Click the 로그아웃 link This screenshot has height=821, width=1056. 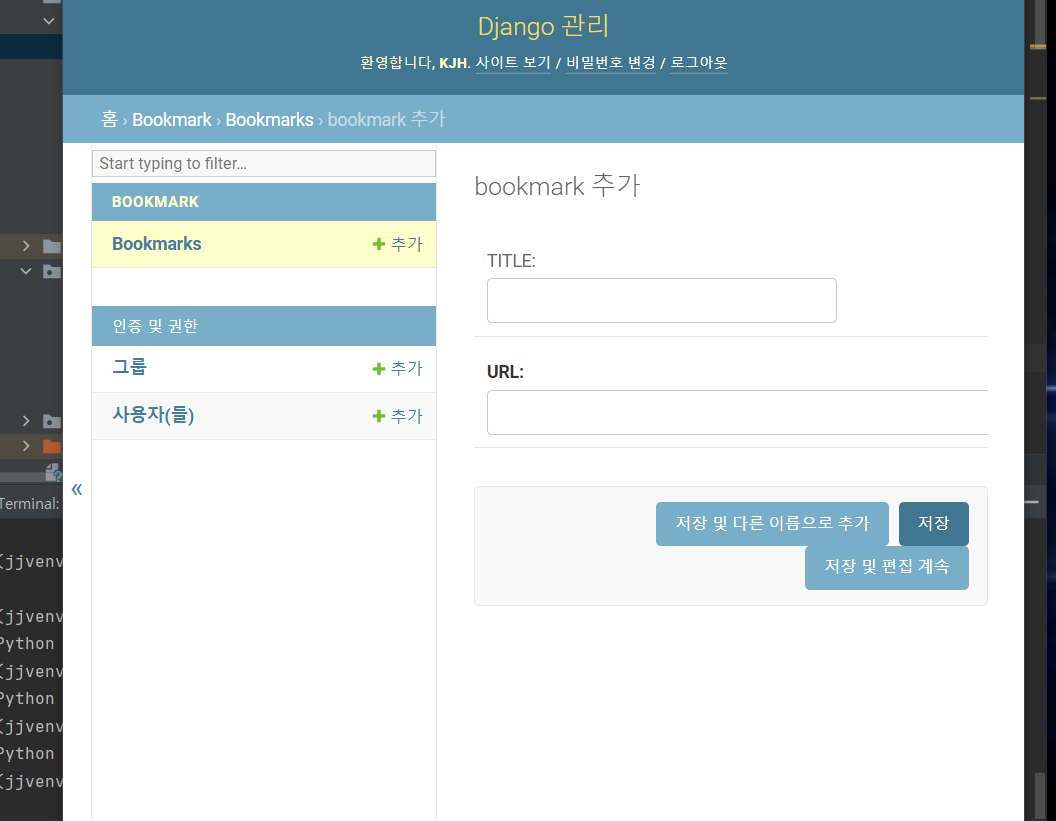click(698, 63)
